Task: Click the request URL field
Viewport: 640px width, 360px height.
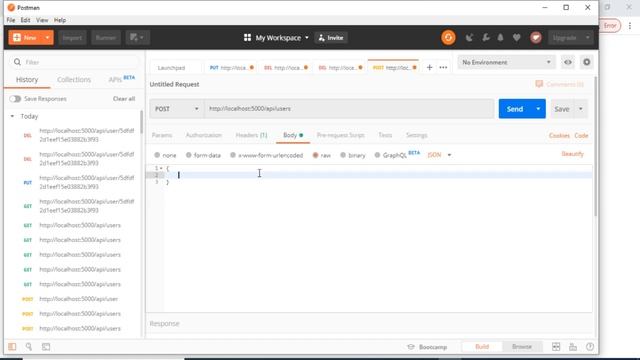Action: click(349, 109)
